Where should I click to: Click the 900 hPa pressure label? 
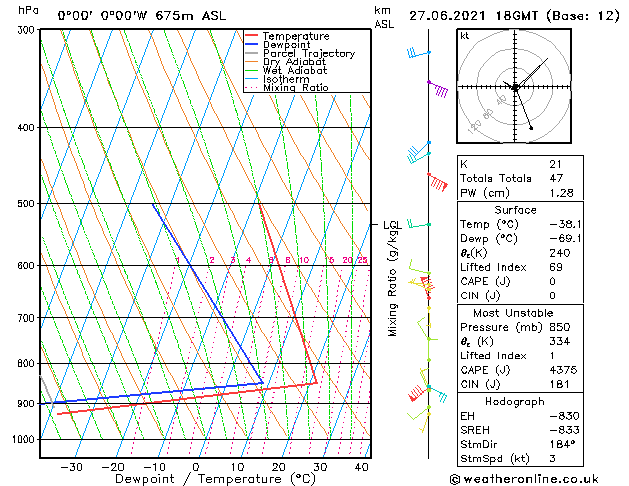28,403
